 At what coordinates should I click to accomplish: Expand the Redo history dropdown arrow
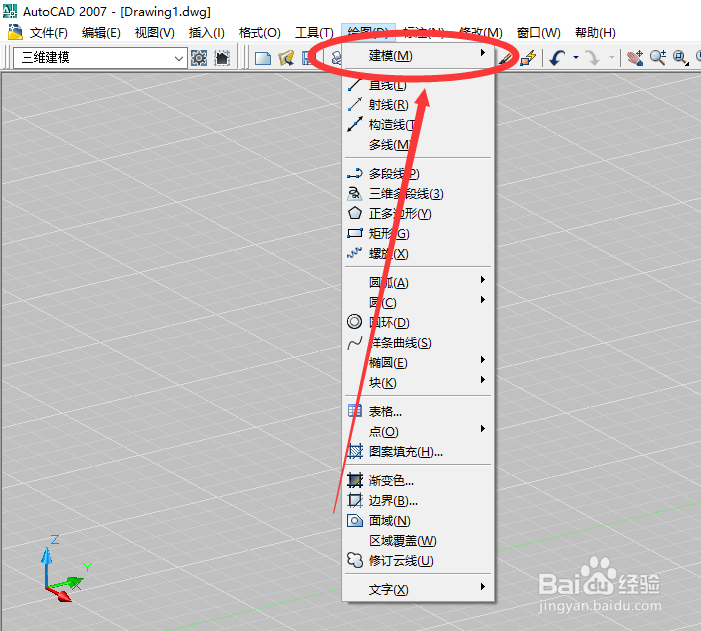[612, 58]
